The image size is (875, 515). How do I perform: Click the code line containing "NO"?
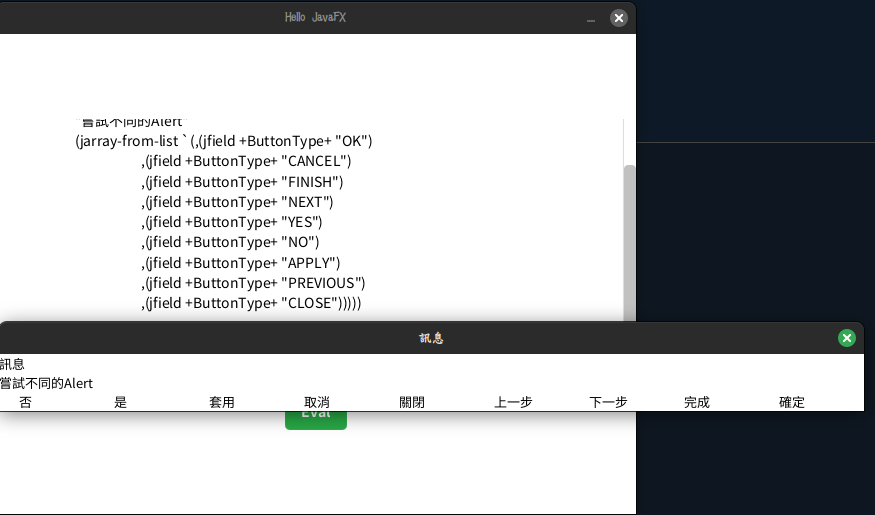(230, 242)
